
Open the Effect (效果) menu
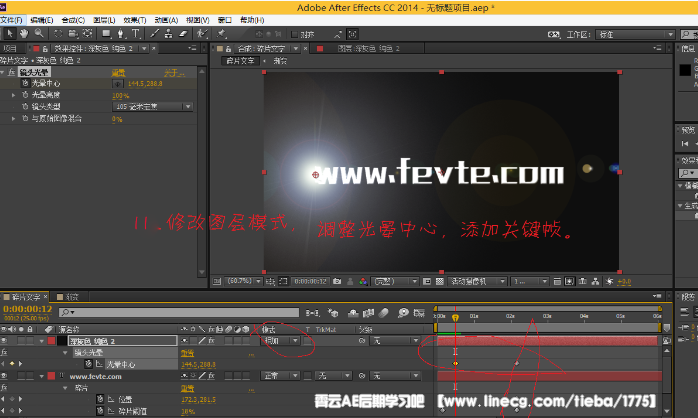[135, 19]
